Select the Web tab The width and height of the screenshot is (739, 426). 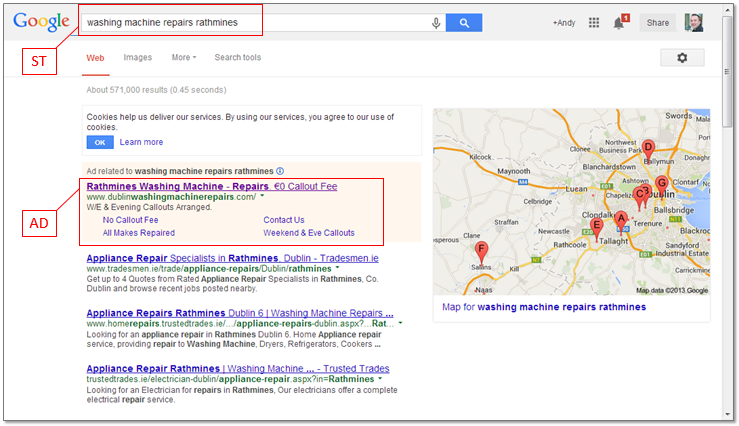click(95, 57)
